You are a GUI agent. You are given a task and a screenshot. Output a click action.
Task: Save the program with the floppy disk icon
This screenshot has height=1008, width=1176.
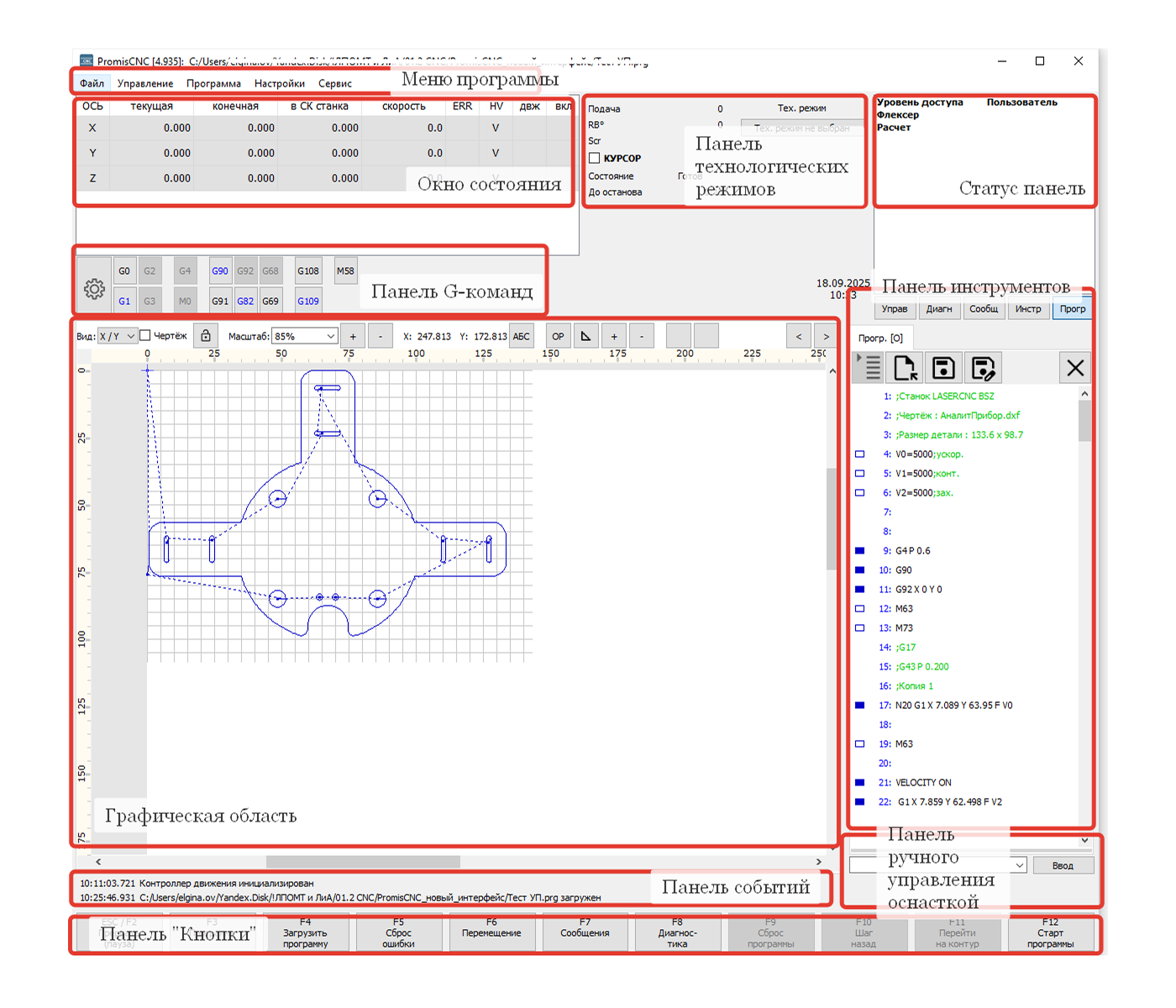coord(943,368)
